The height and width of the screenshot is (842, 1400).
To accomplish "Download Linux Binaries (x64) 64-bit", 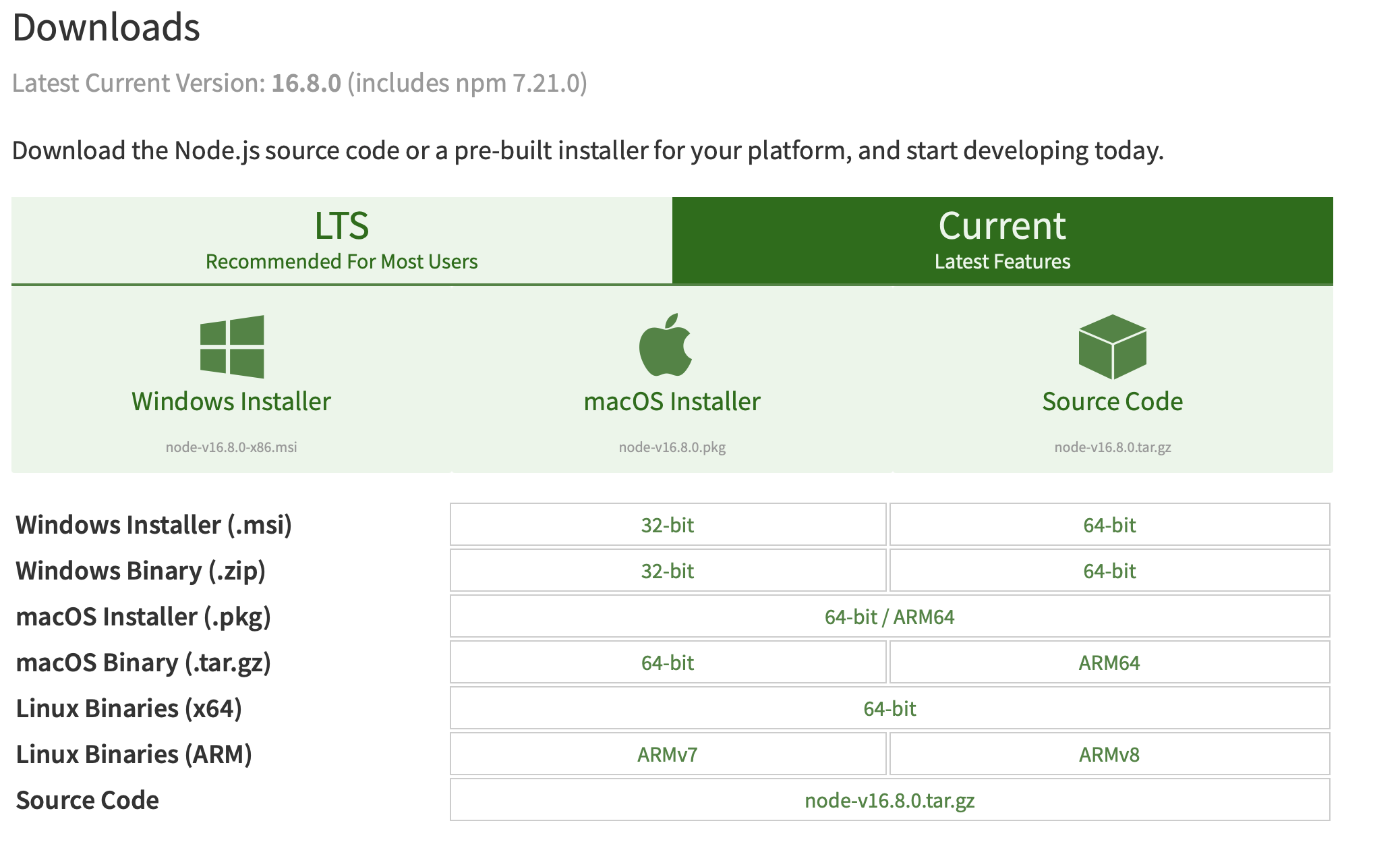I will click(890, 708).
